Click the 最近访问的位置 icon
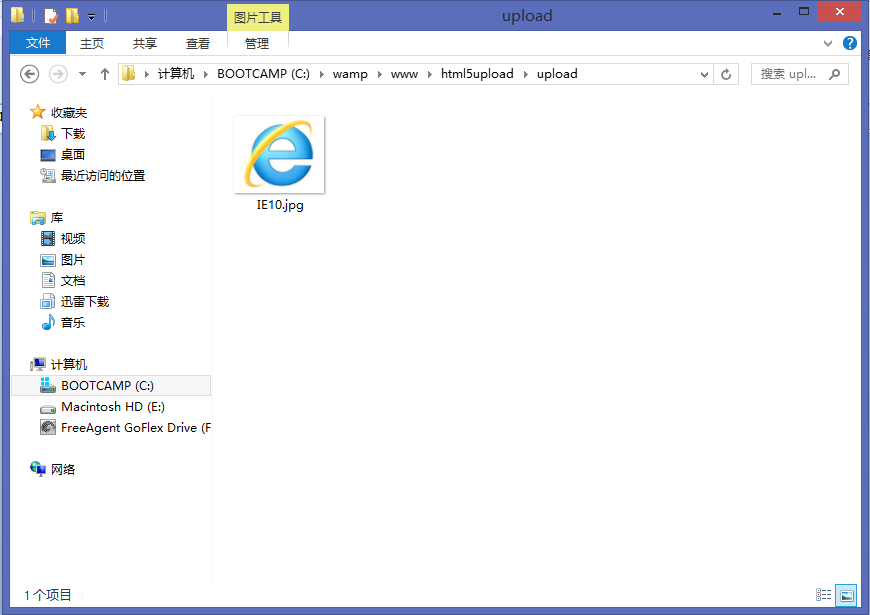The height and width of the screenshot is (615, 870). tap(48, 175)
